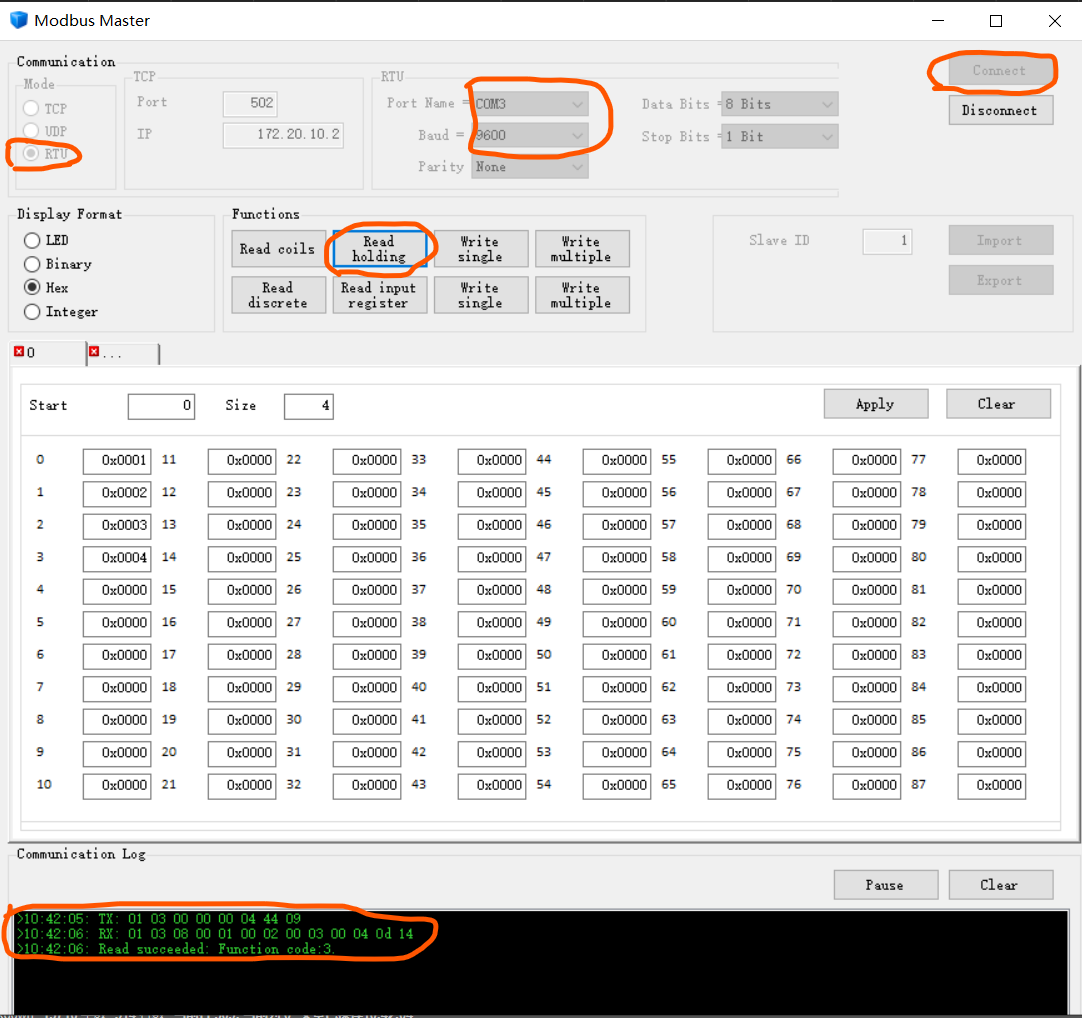Switch display format to Binary
The image size is (1082, 1018).
pos(31,264)
